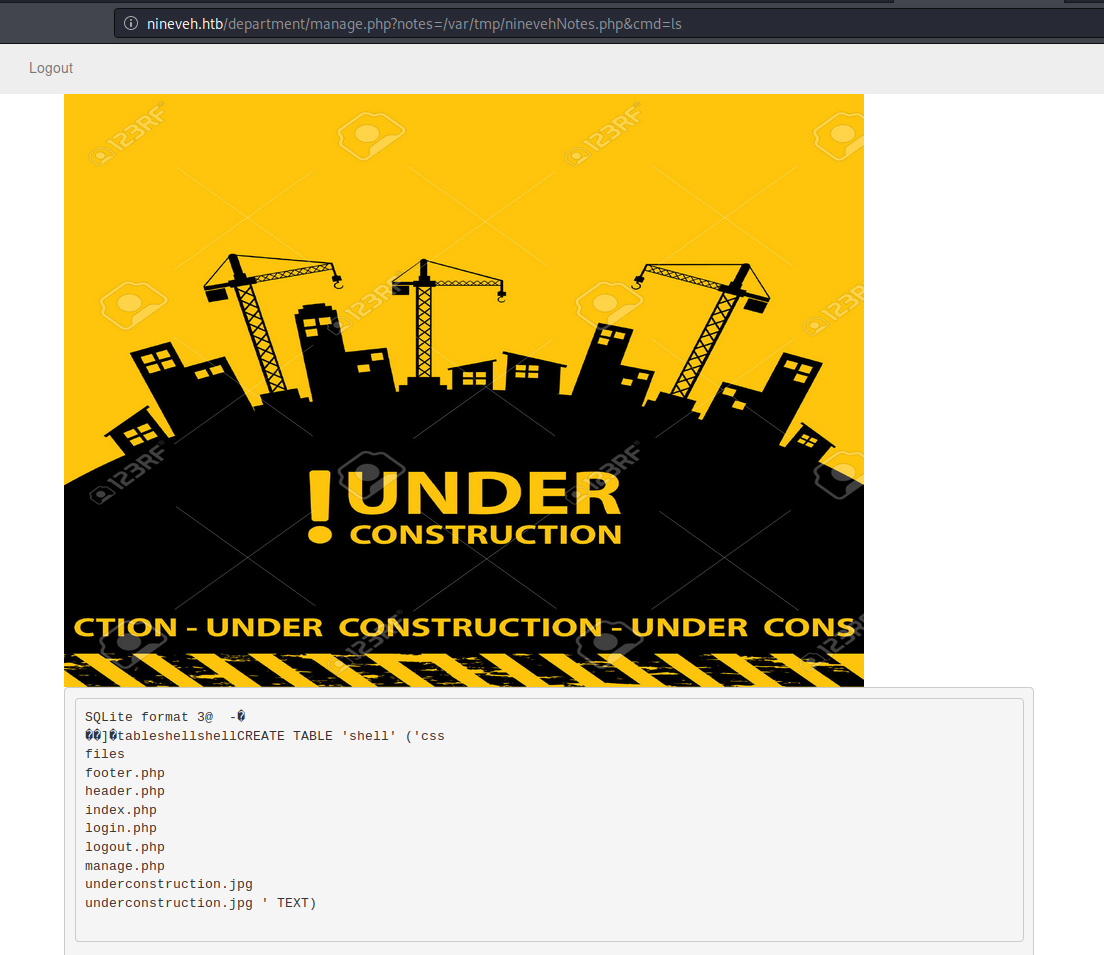Click the 'SQLite format 3@' output line
Screen dimensions: 1104x955
tap(165, 717)
